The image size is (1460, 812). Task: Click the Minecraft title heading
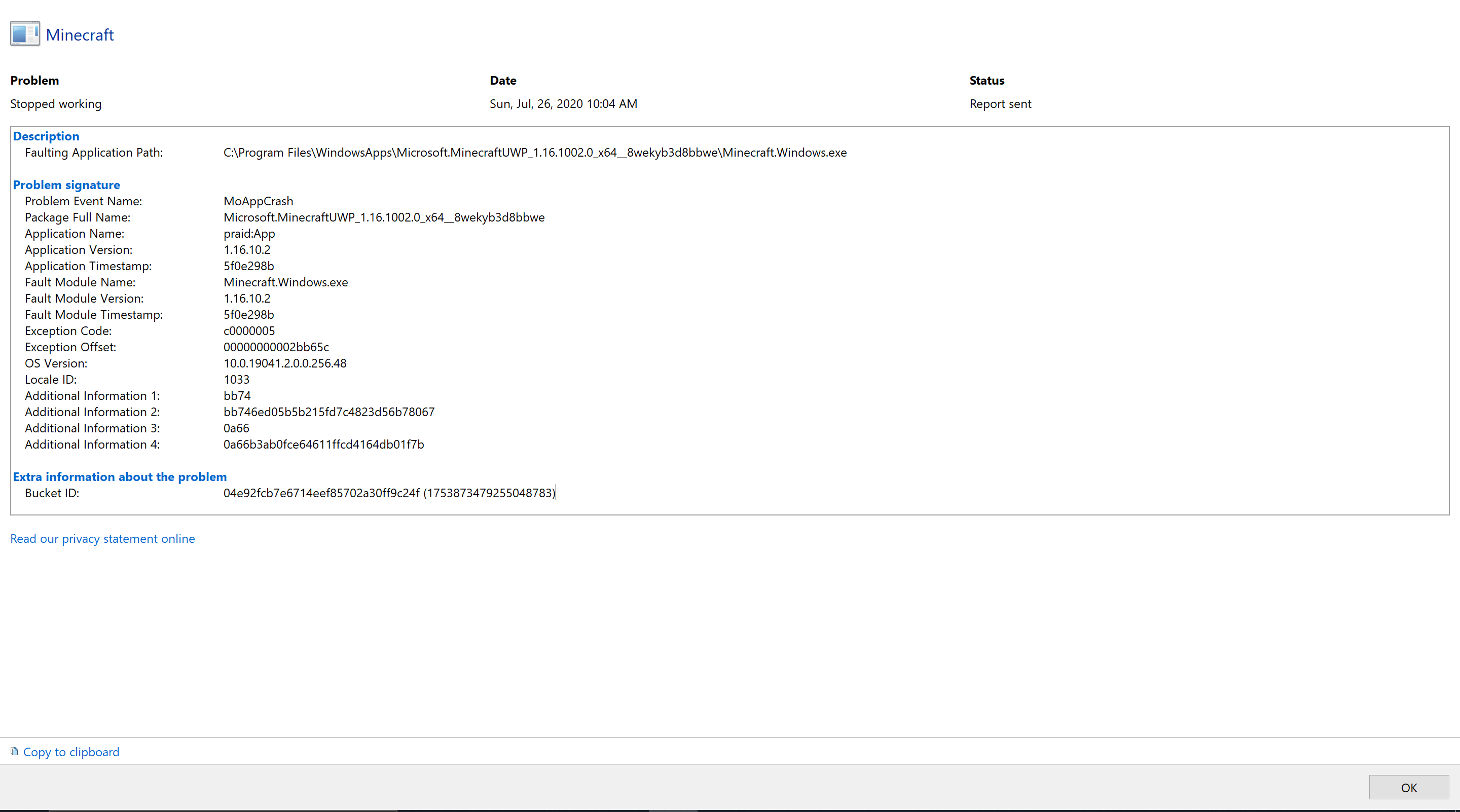pyautogui.click(x=80, y=34)
